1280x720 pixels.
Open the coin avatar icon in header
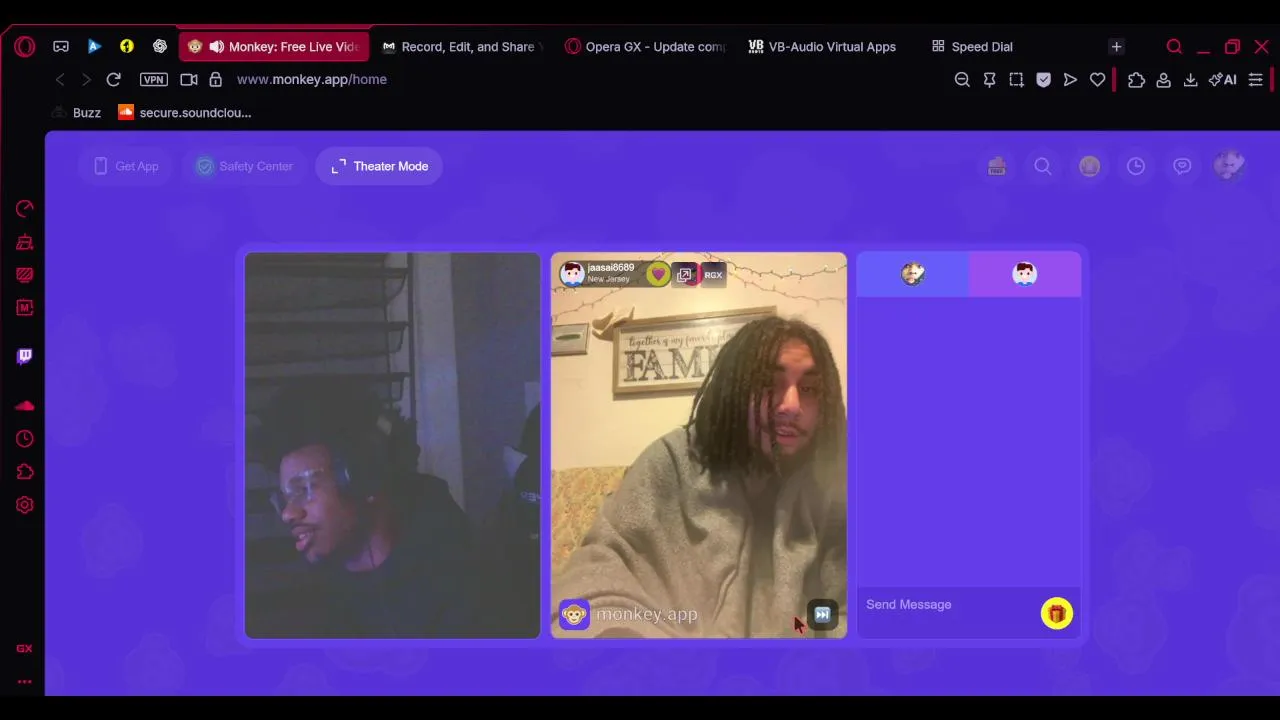(x=1089, y=167)
